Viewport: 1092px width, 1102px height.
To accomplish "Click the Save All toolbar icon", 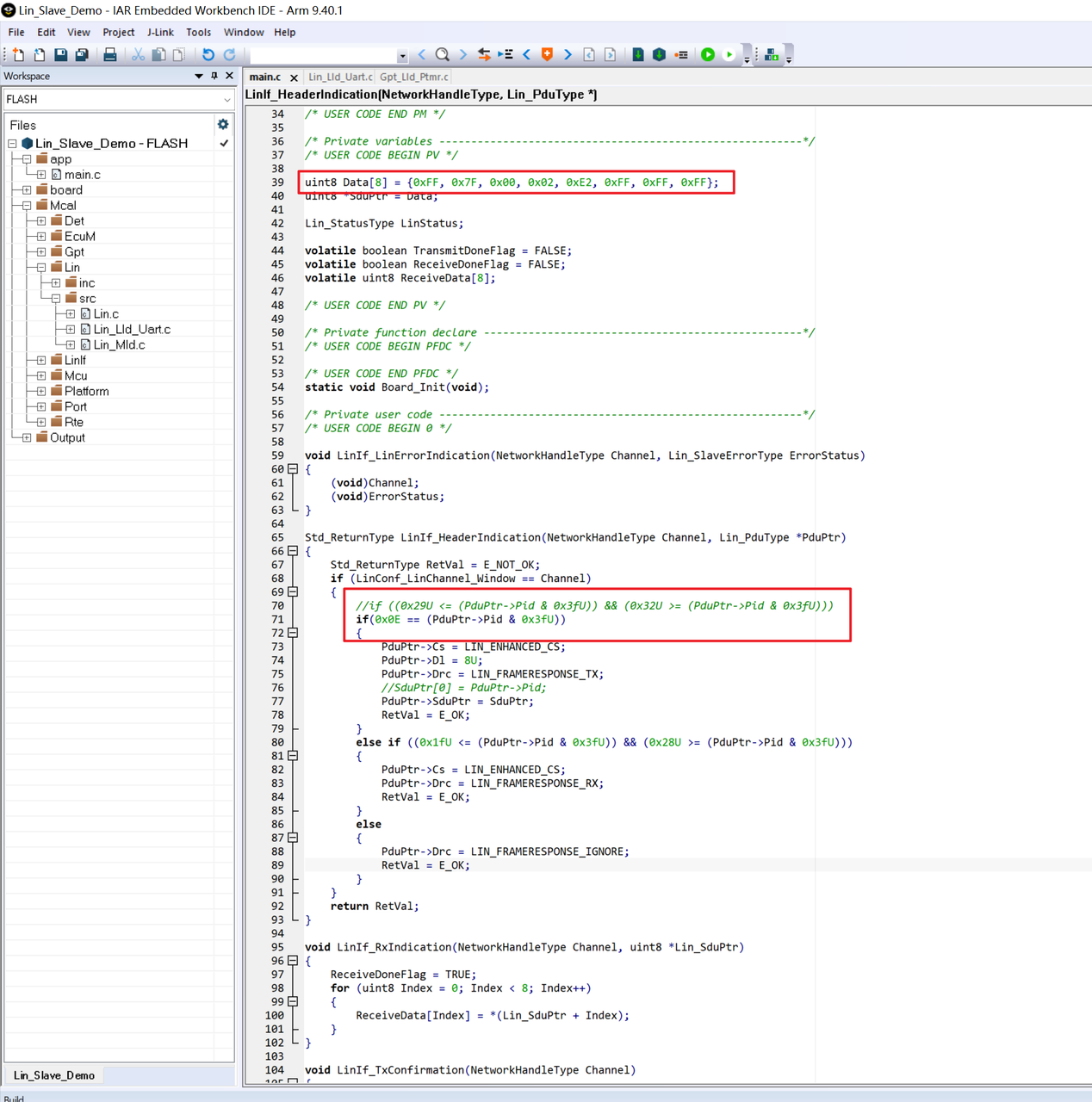I will coord(82,54).
